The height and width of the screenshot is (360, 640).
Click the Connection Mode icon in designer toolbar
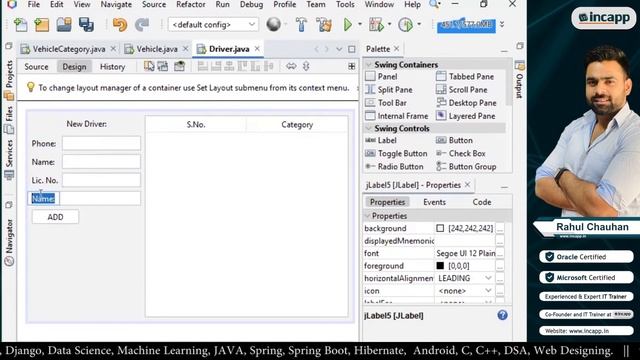click(x=163, y=66)
